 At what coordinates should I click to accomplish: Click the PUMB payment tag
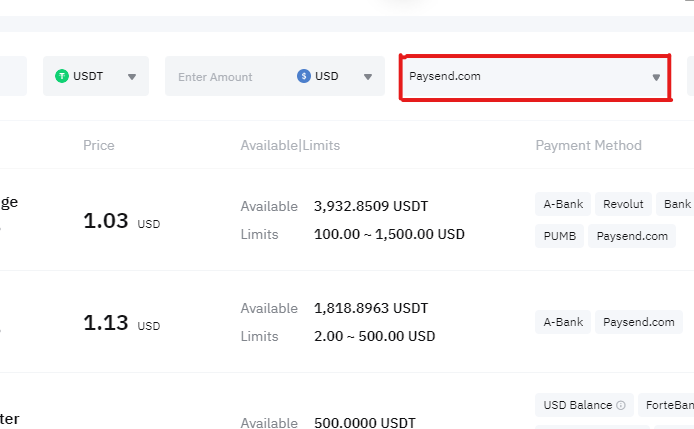click(x=559, y=236)
